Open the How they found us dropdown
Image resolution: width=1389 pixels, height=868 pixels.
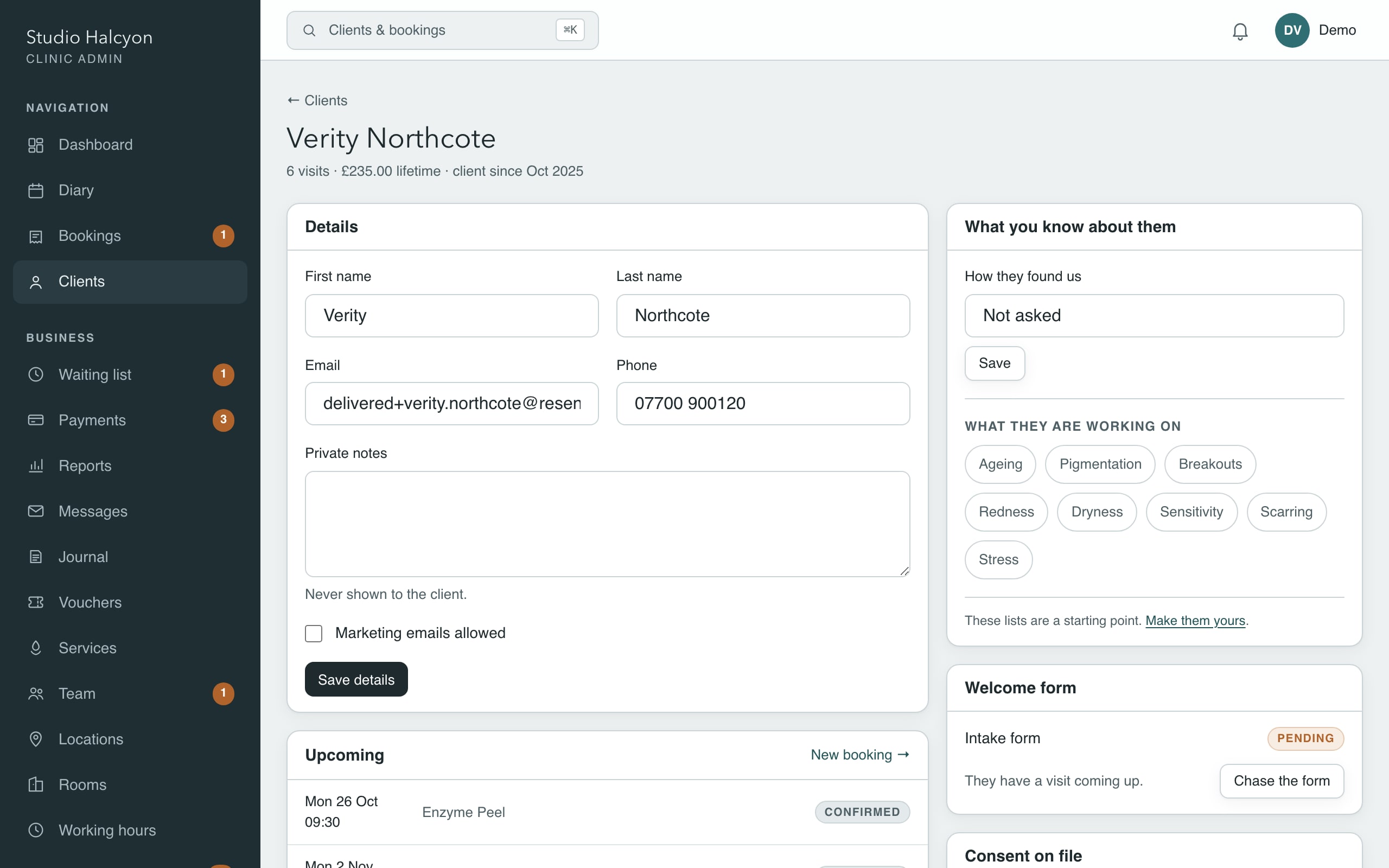click(1154, 316)
